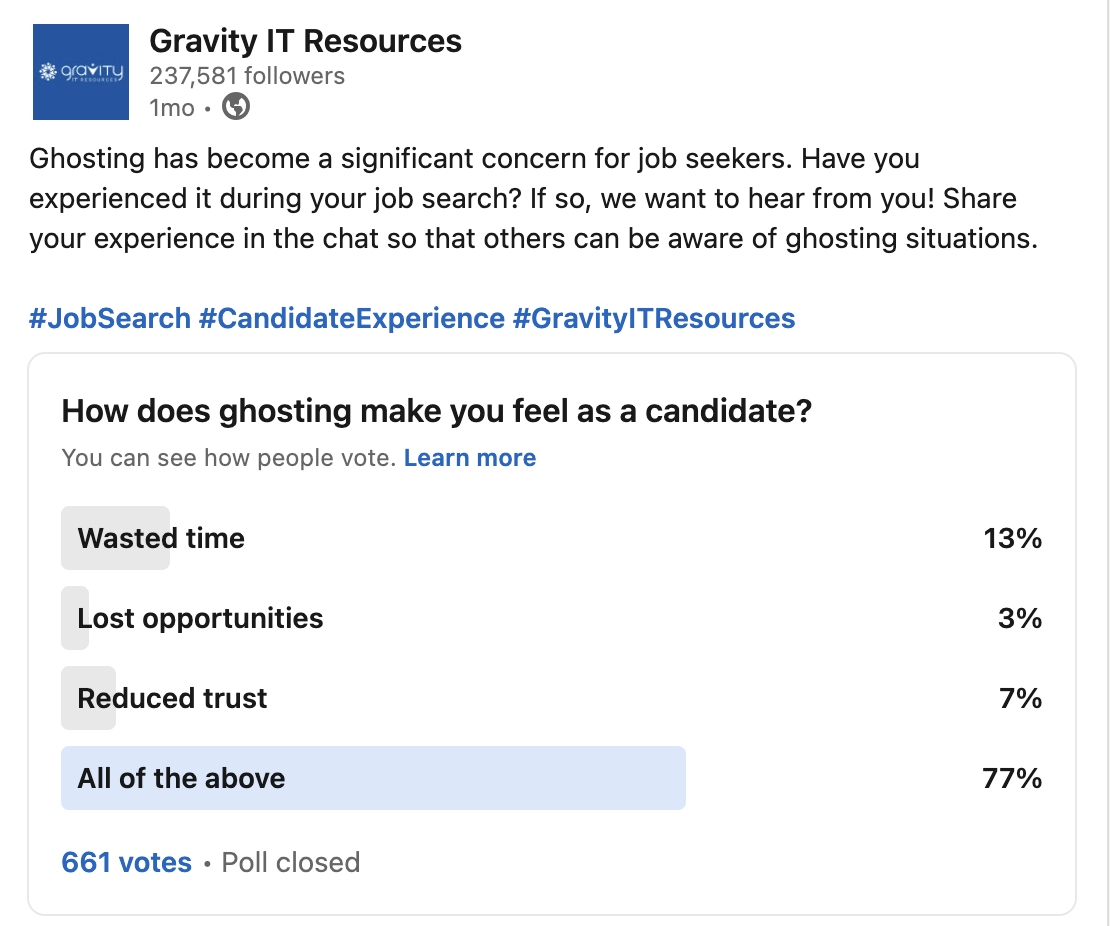Click the poll question heading

click(x=437, y=411)
